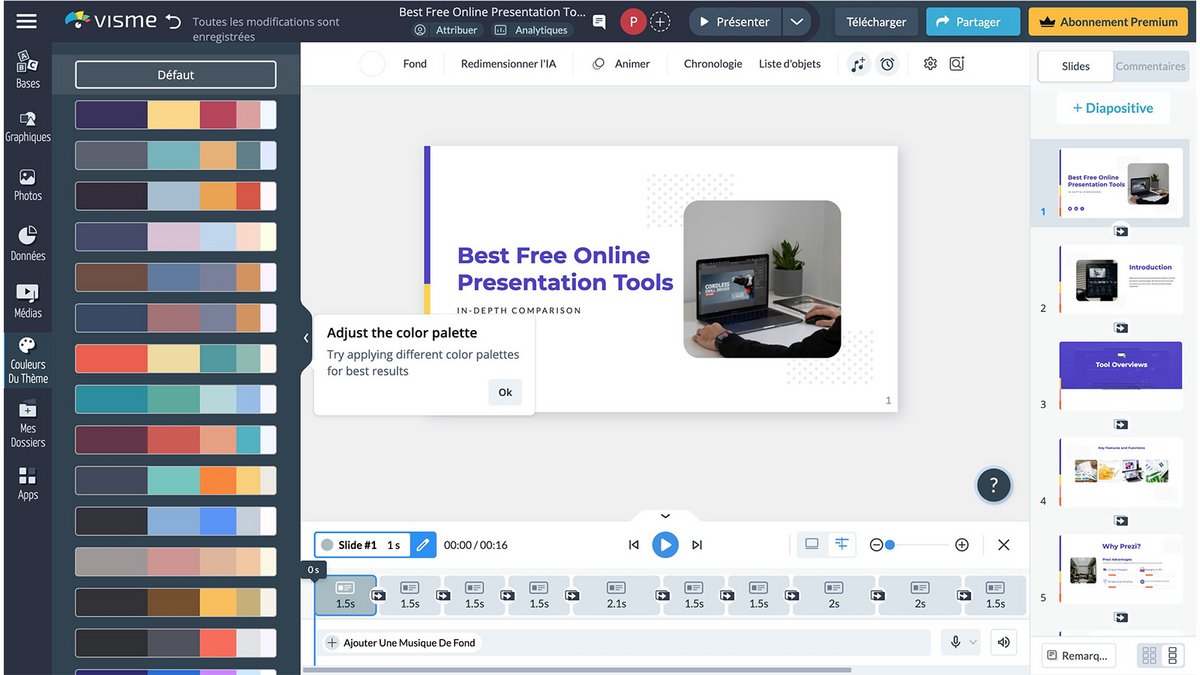Switch to the Commentaires tab
Viewport: 1200px width, 675px height.
click(1150, 66)
